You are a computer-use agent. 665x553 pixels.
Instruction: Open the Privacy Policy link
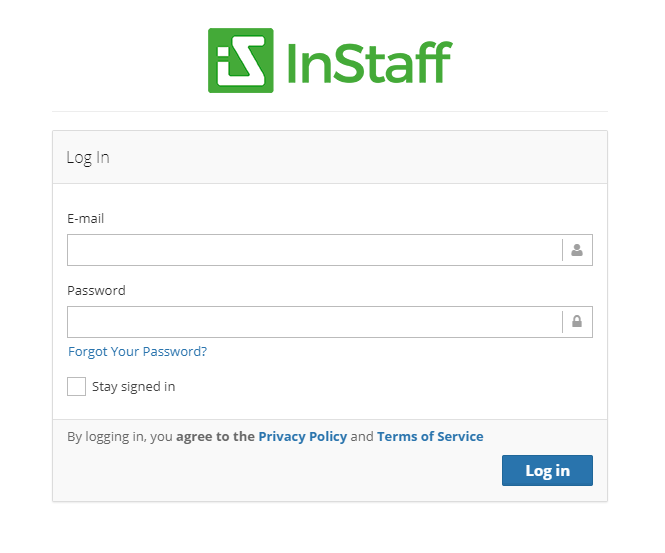click(303, 436)
